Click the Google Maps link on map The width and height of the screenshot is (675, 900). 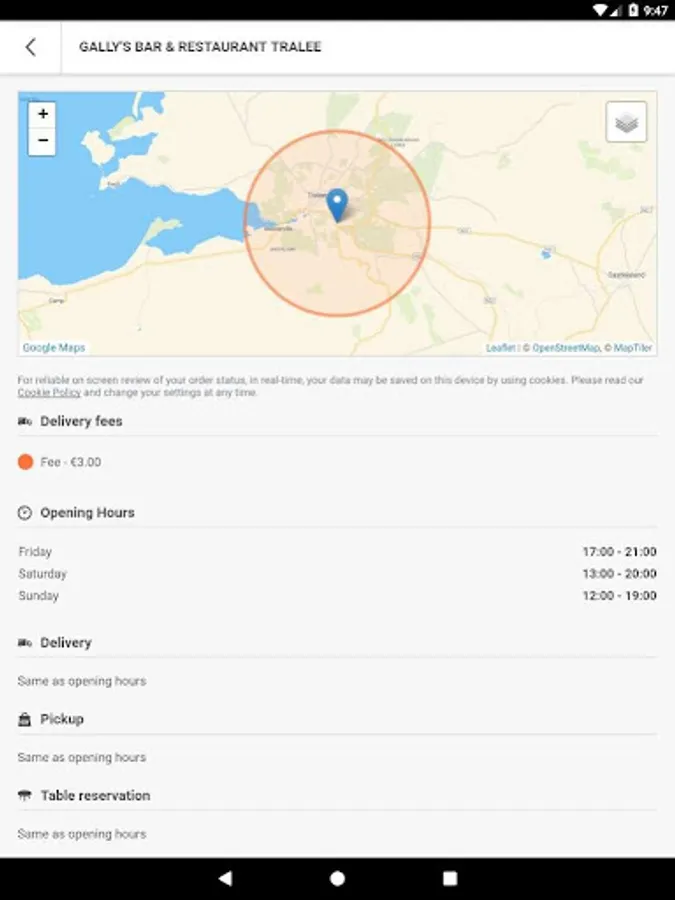tap(54, 348)
